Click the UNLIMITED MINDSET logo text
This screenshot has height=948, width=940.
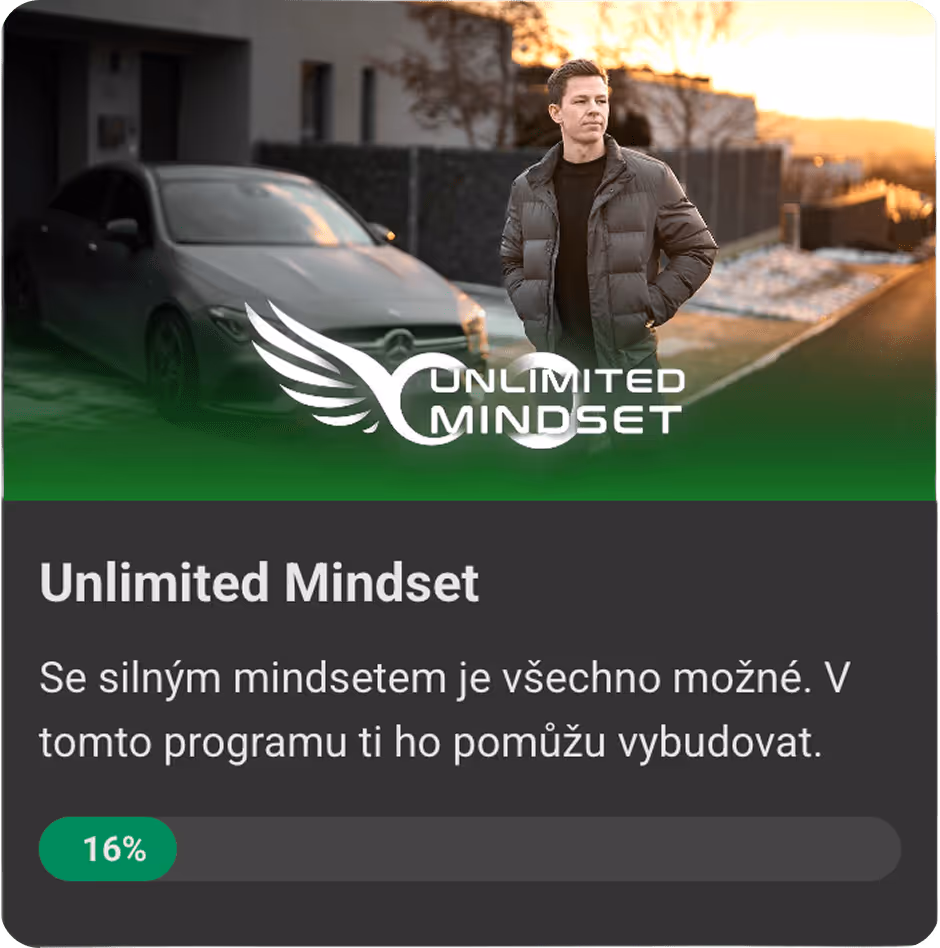pyautogui.click(x=556, y=402)
